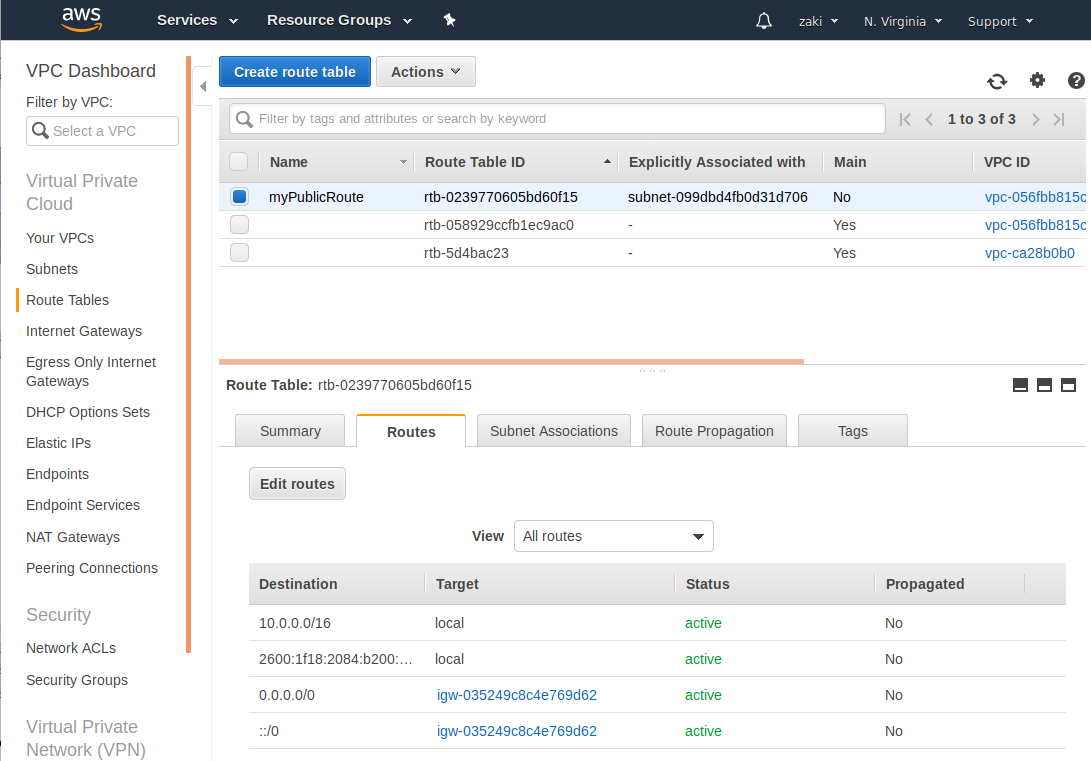Screen dimensions: 1091x761
Task: Go to Route Tables in sidebar
Action: pyautogui.click(x=67, y=300)
